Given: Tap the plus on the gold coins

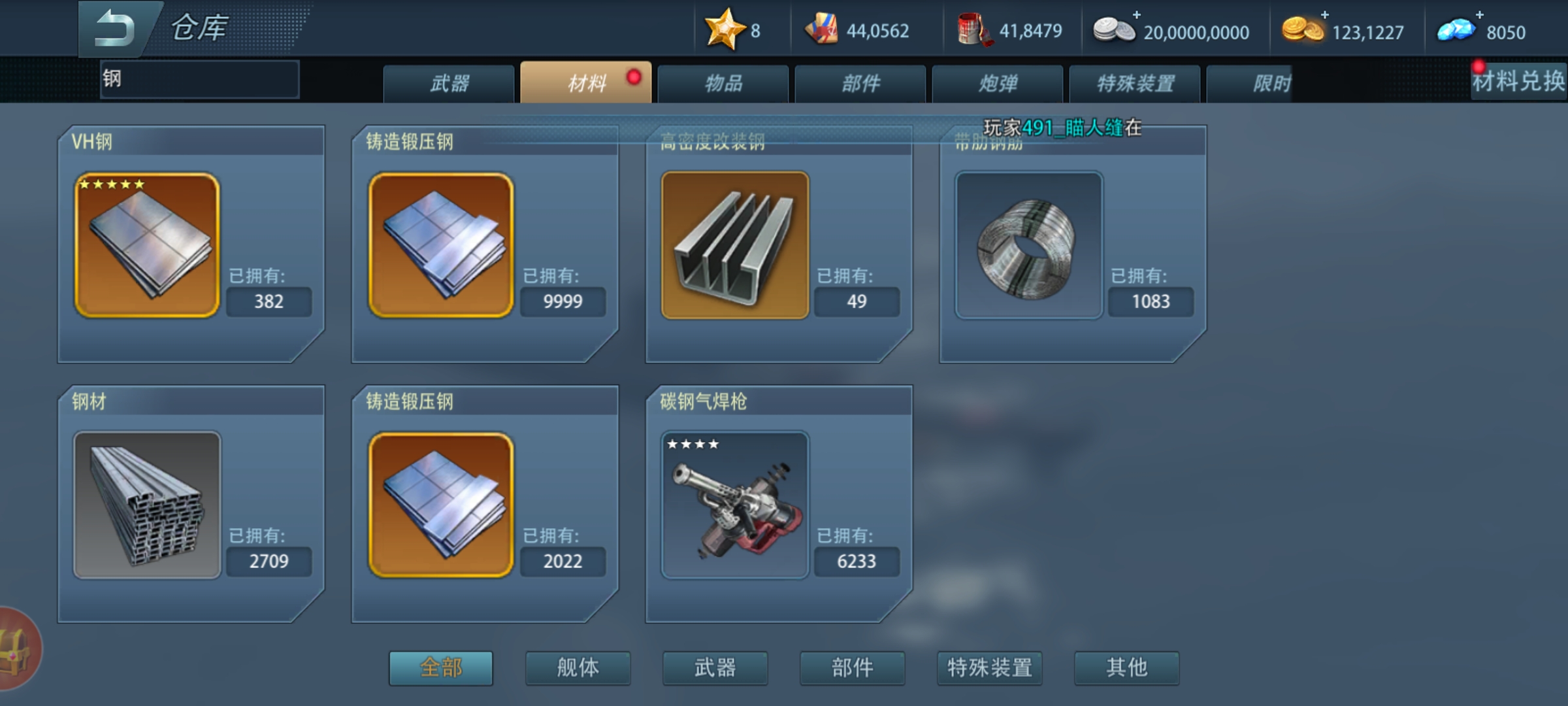Looking at the screenshot, I should pyautogui.click(x=1324, y=14).
